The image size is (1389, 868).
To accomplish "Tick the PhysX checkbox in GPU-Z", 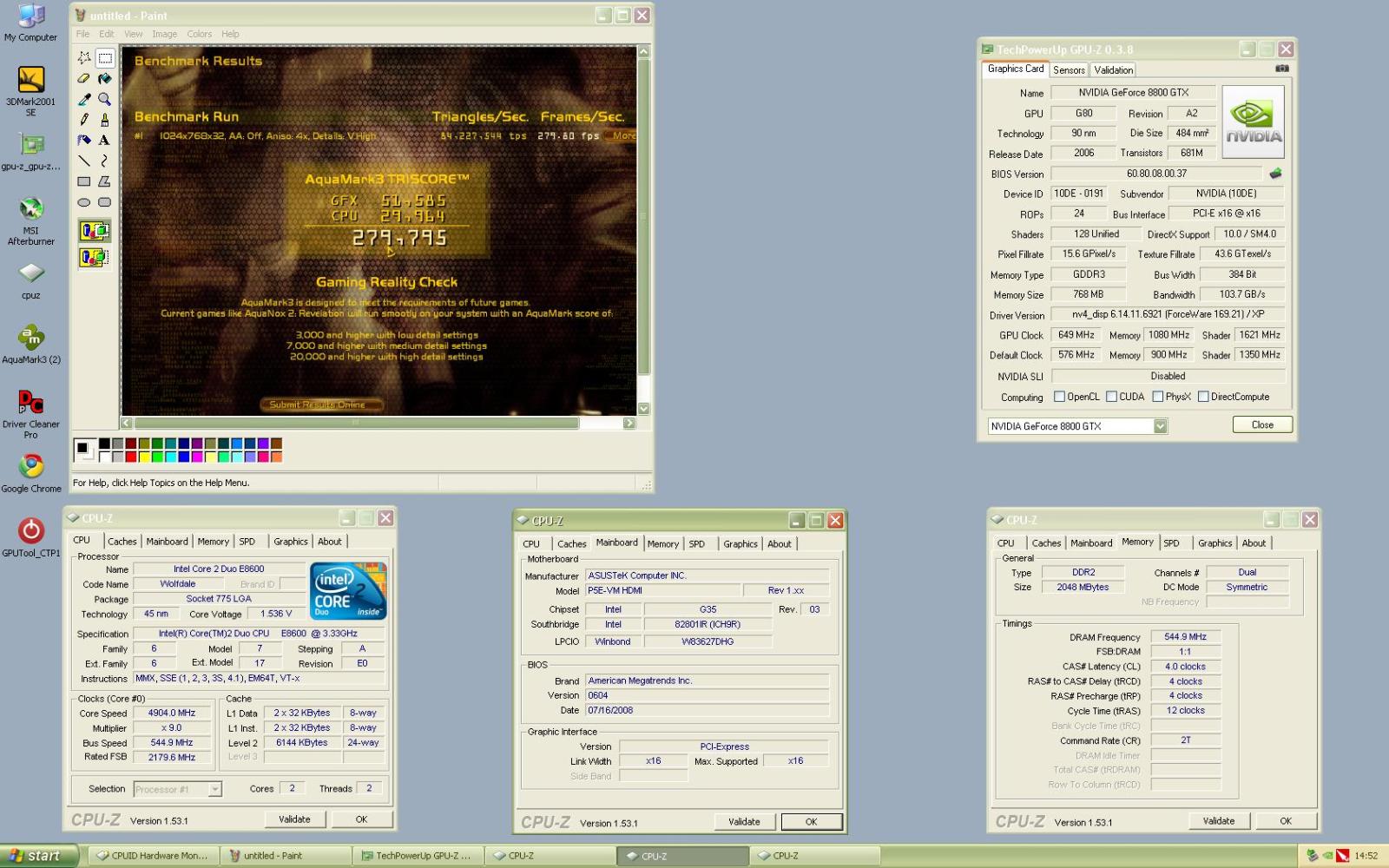I will point(1158,397).
